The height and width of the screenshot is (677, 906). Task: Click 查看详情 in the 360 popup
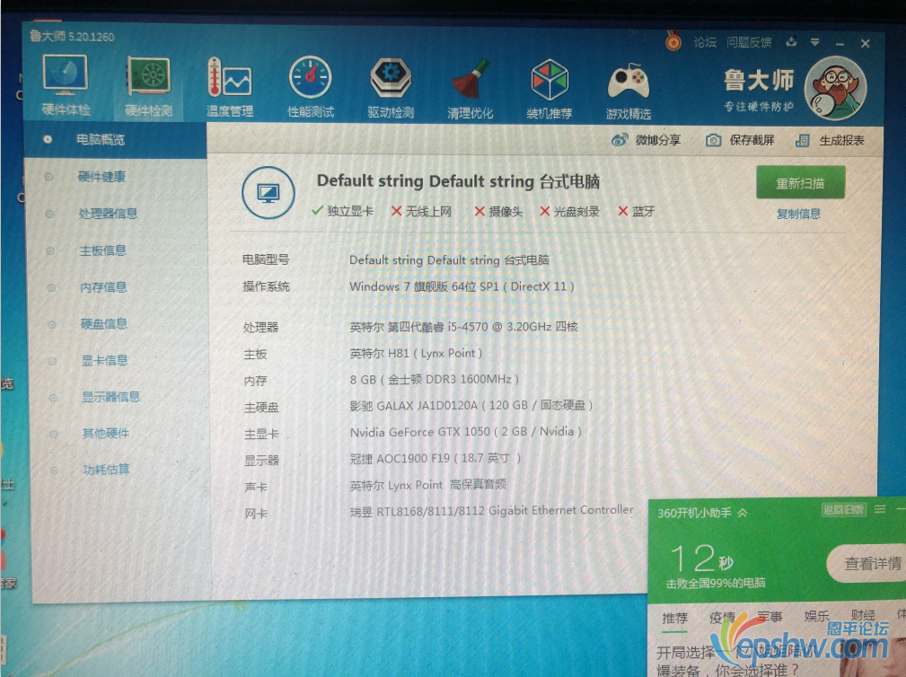pyautogui.click(x=870, y=563)
